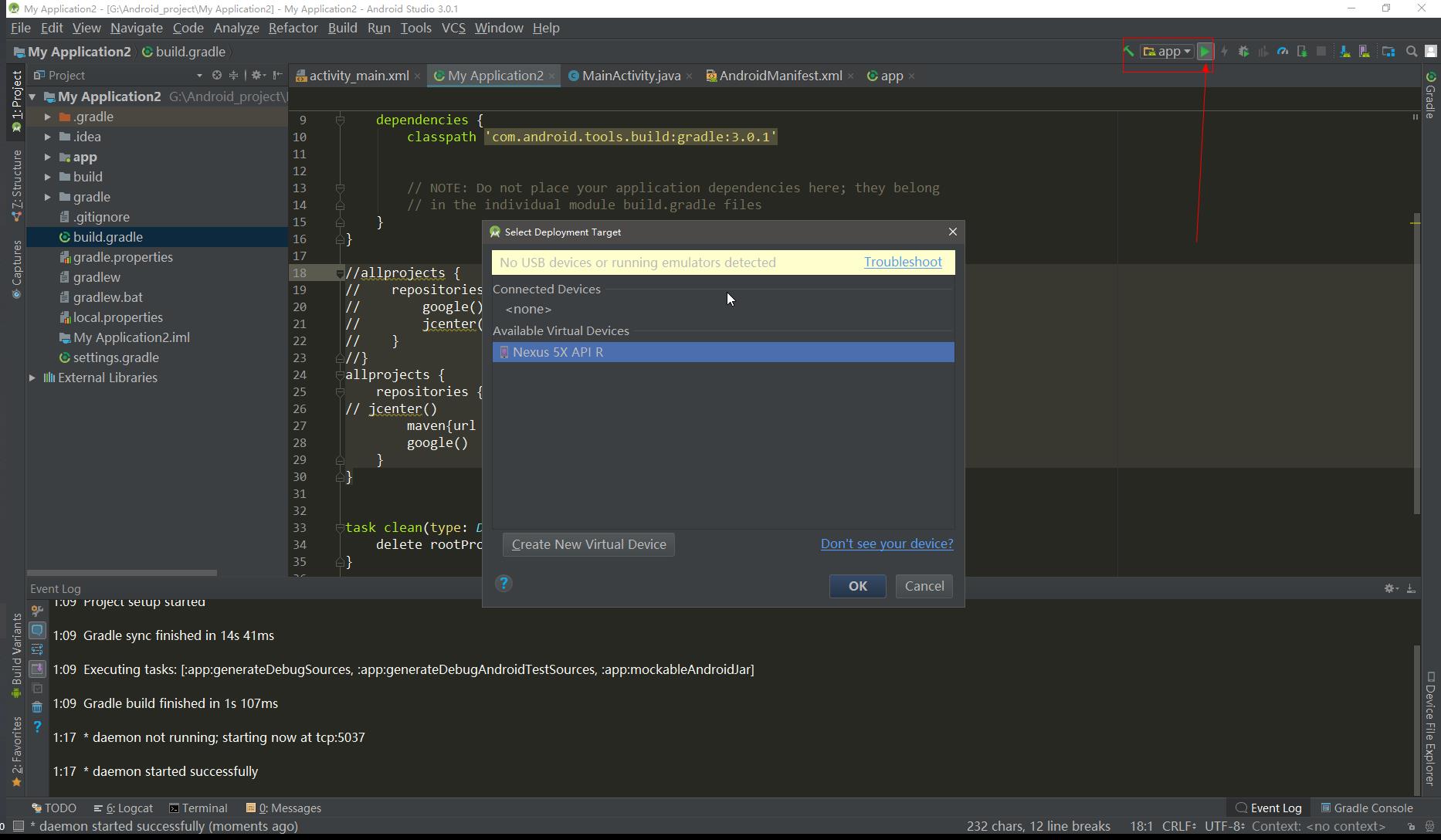Click the blue question mark in Event Log
The width and height of the screenshot is (1441, 840).
(37, 727)
